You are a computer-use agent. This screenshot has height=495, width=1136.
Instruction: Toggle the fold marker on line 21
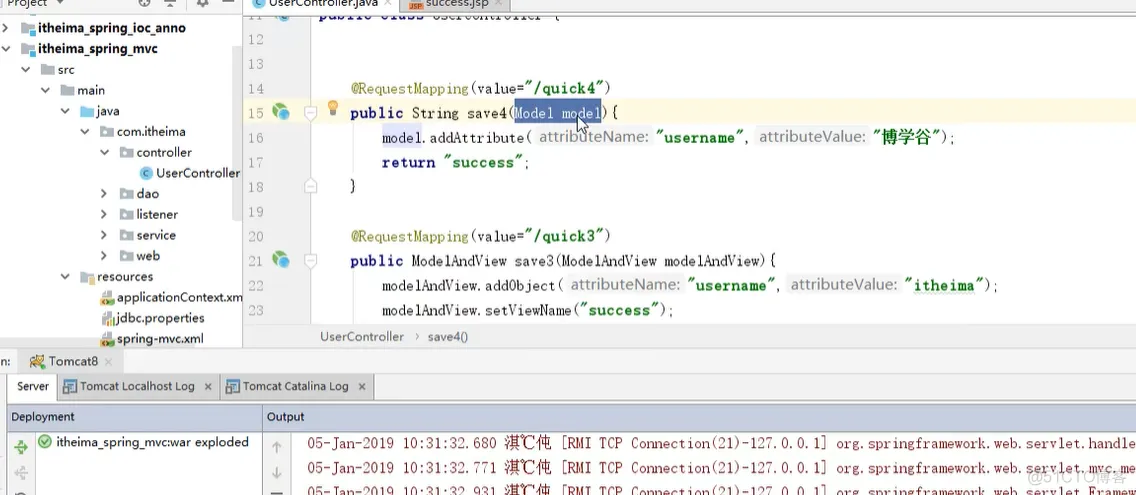point(310,260)
